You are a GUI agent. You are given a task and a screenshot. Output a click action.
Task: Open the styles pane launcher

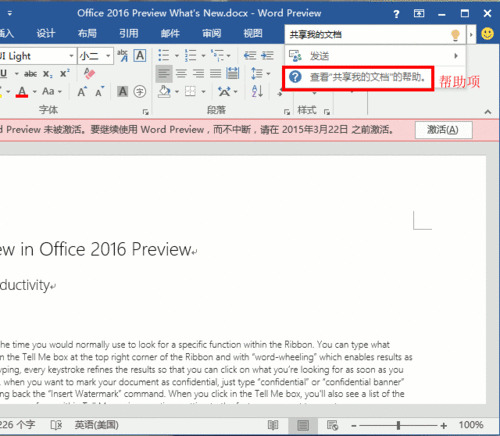(327, 112)
